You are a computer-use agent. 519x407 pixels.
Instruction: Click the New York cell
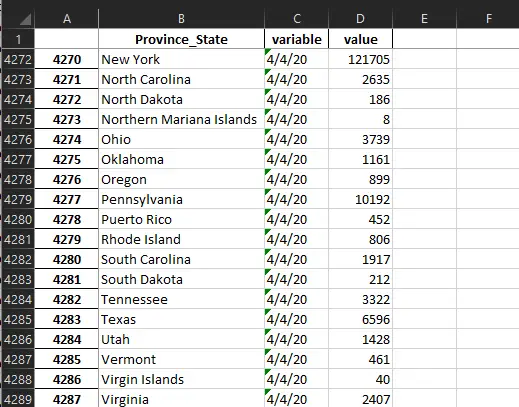181,59
